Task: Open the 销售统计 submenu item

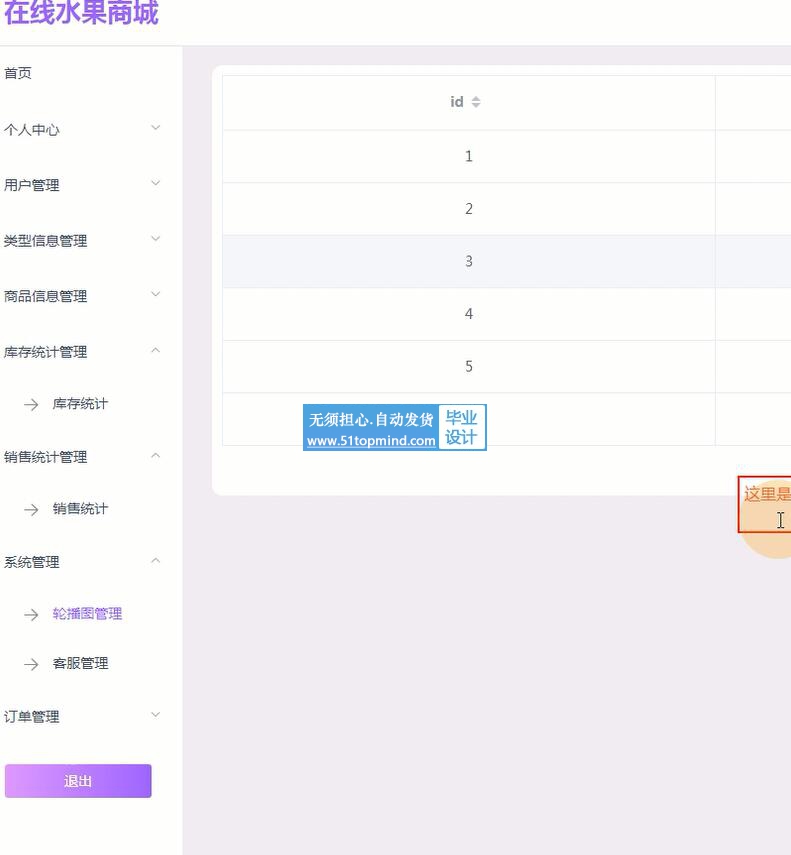Action: 80,509
